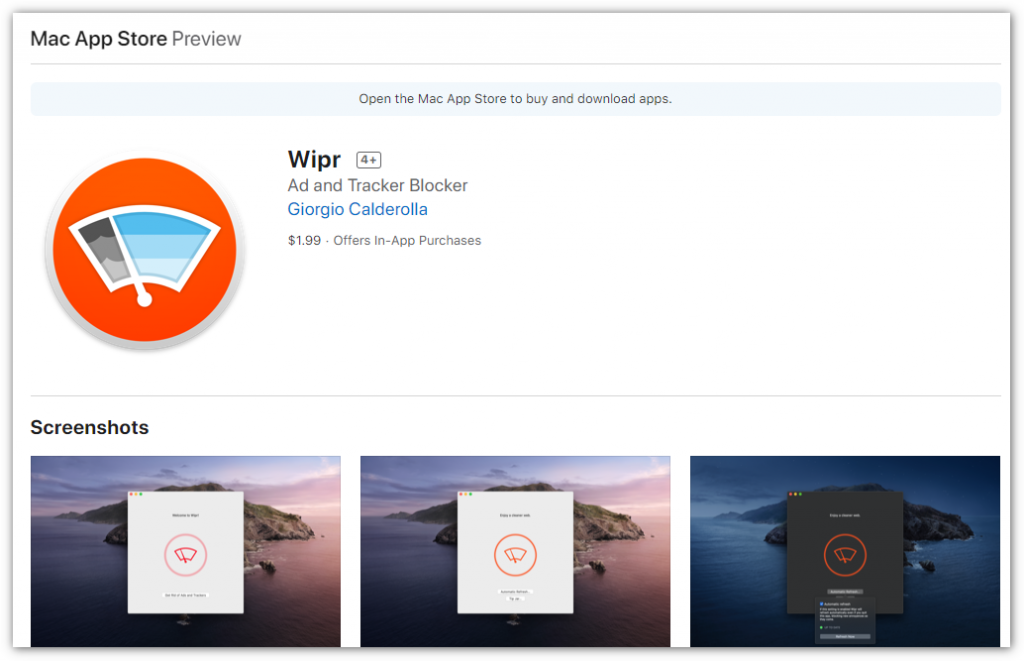Click the Mac App Store heading
This screenshot has width=1024, height=661.
click(x=99, y=39)
